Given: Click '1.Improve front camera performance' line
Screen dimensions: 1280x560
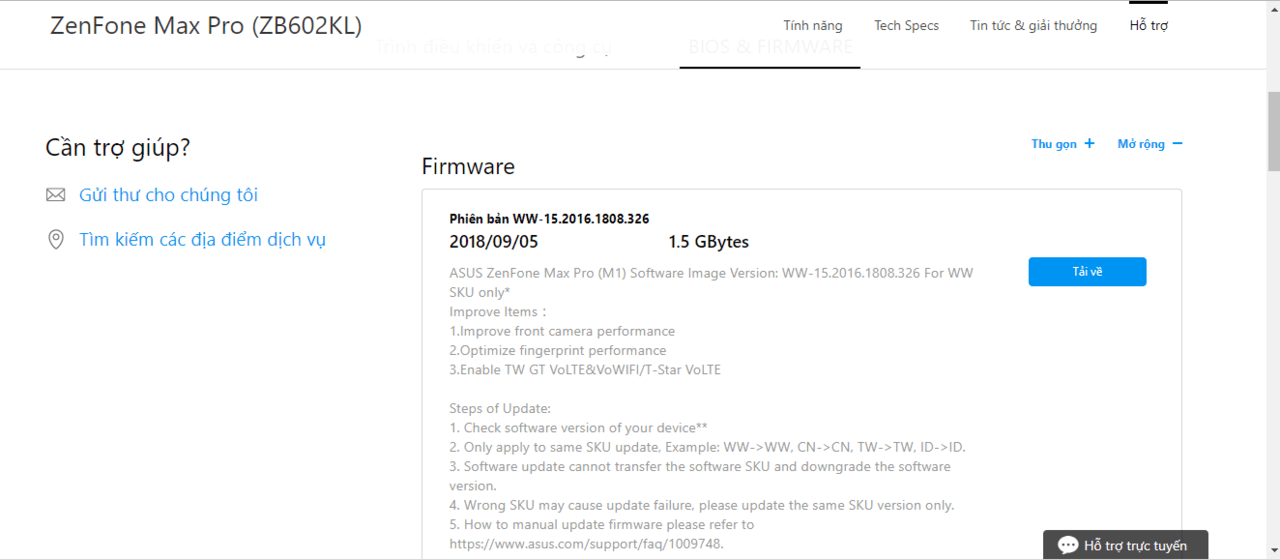Looking at the screenshot, I should [562, 331].
